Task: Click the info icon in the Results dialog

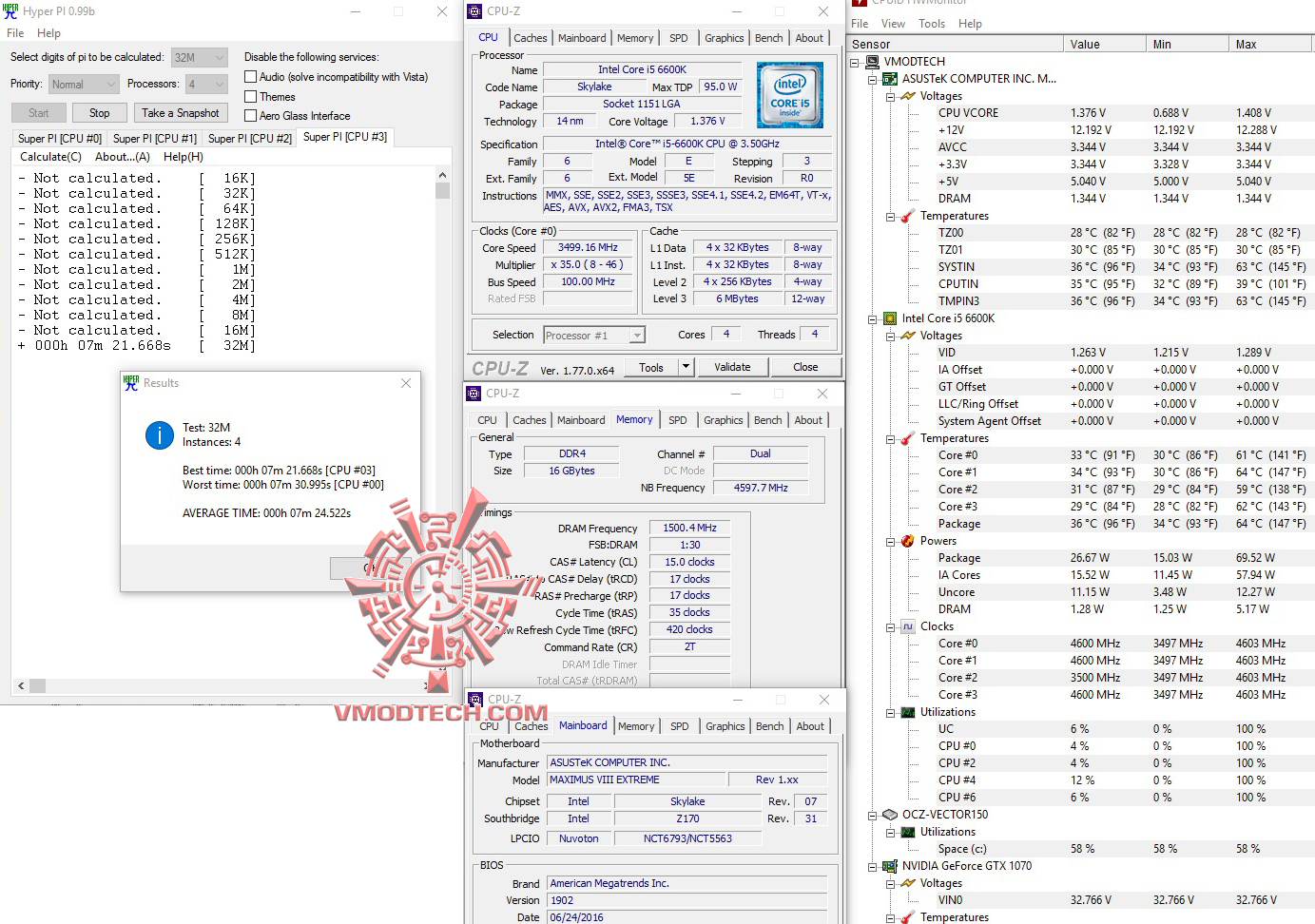Action: [x=158, y=436]
